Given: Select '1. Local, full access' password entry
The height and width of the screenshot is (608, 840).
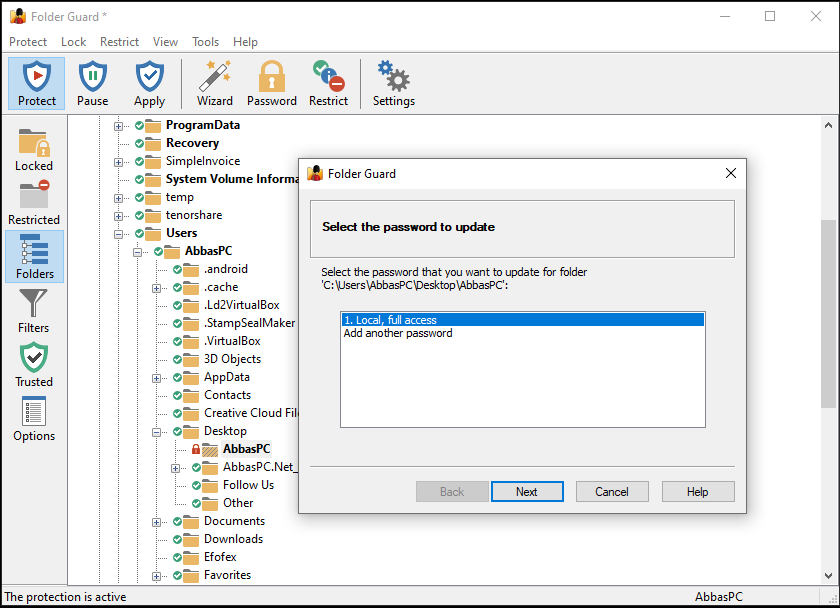Looking at the screenshot, I should (523, 320).
